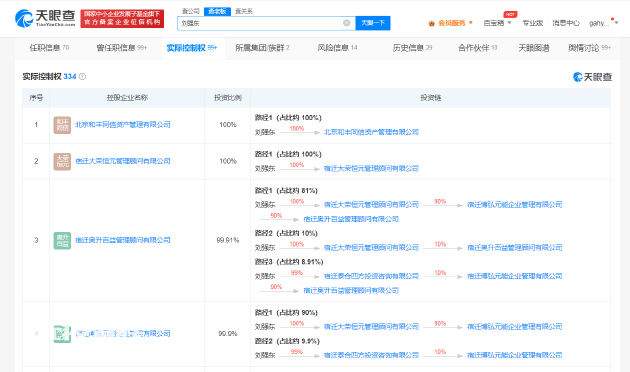The width and height of the screenshot is (630, 372).
Task: Switch to the 查公司 search tab
Action: click(x=190, y=11)
